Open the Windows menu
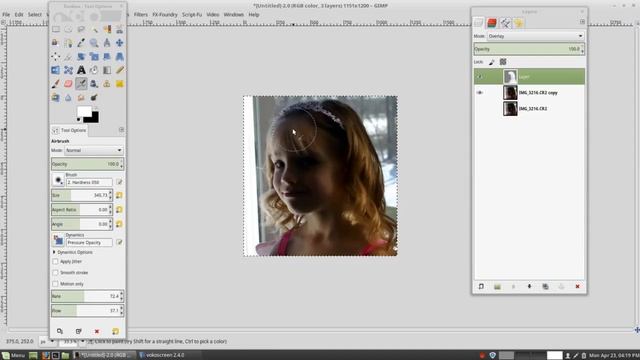Screen dimensions: 640x360 click(x=233, y=14)
